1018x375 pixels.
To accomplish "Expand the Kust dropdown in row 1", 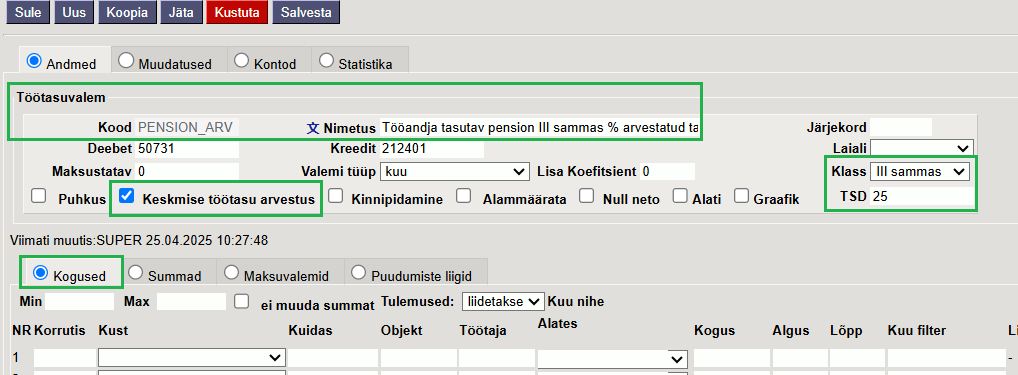I will 192,357.
